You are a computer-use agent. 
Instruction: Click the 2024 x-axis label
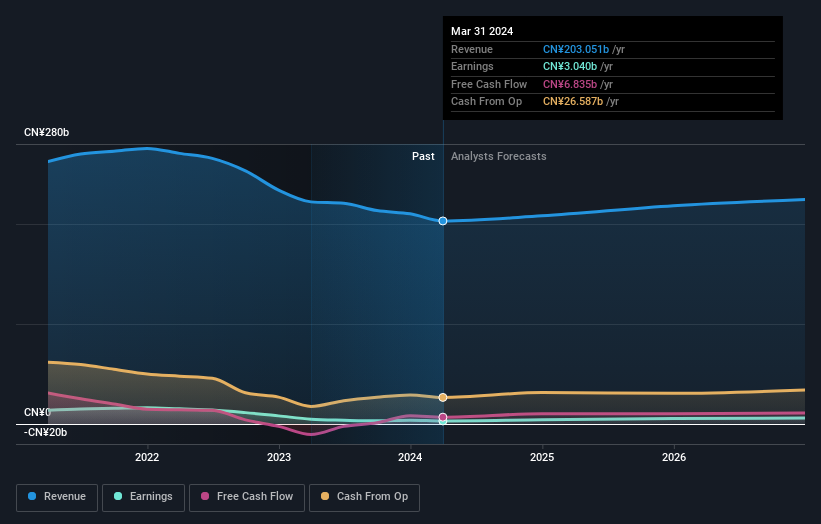point(410,457)
